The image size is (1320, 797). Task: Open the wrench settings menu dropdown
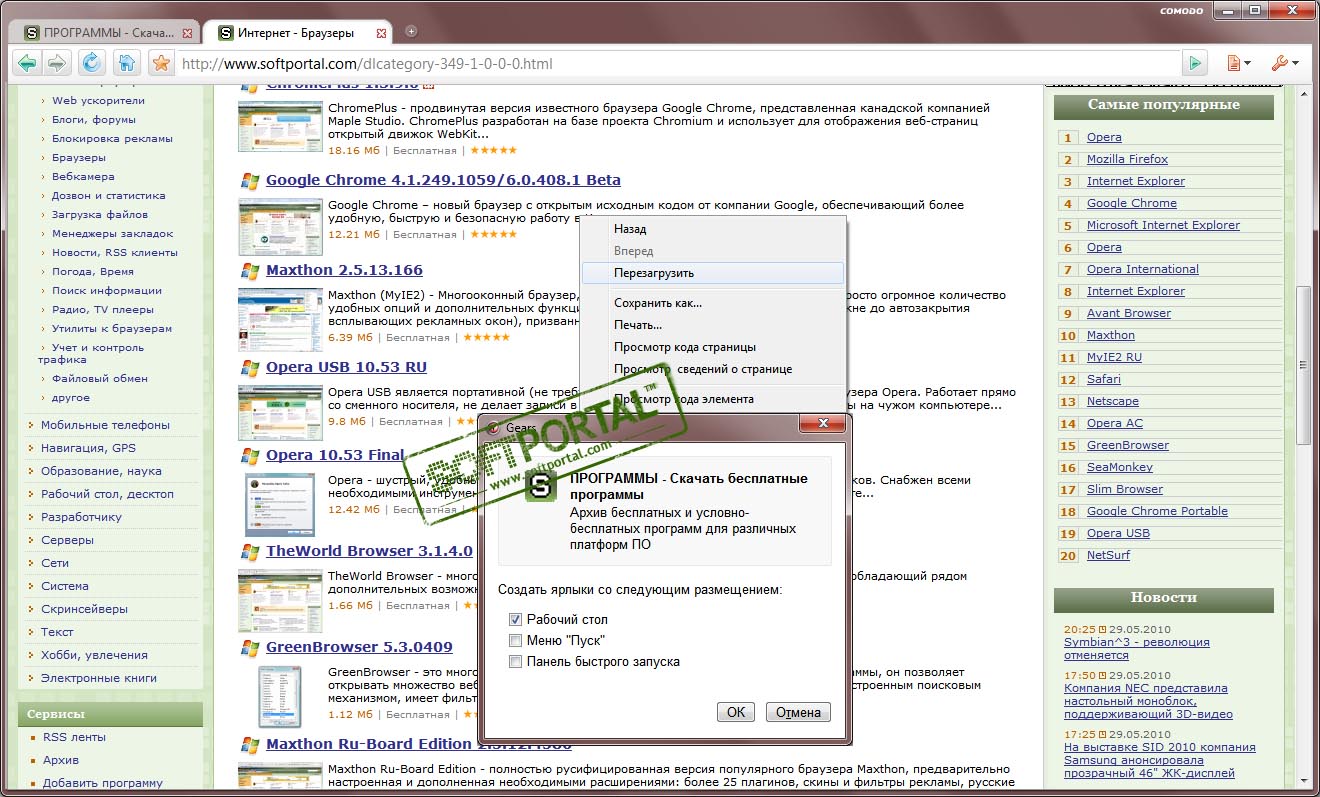pos(1284,63)
